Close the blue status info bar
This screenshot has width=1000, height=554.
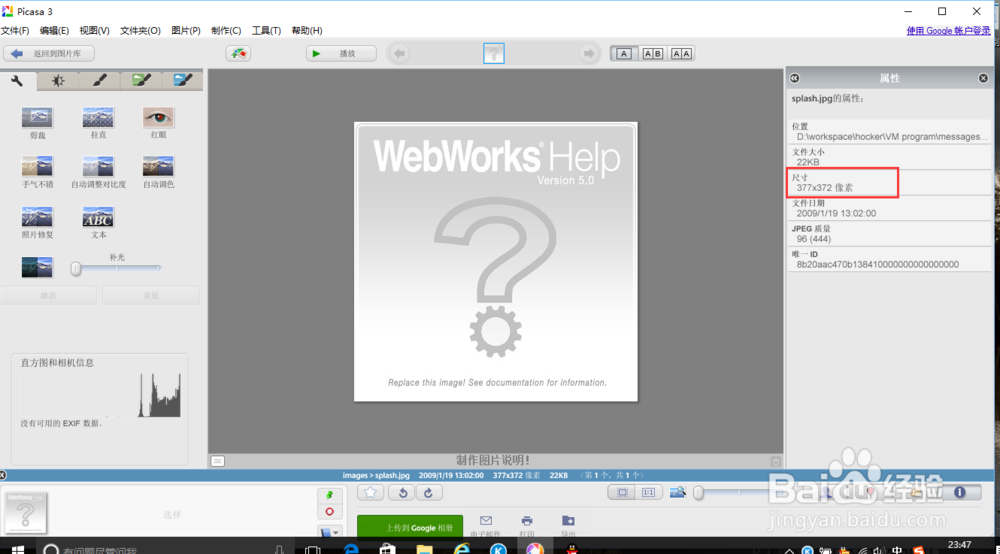(3, 475)
